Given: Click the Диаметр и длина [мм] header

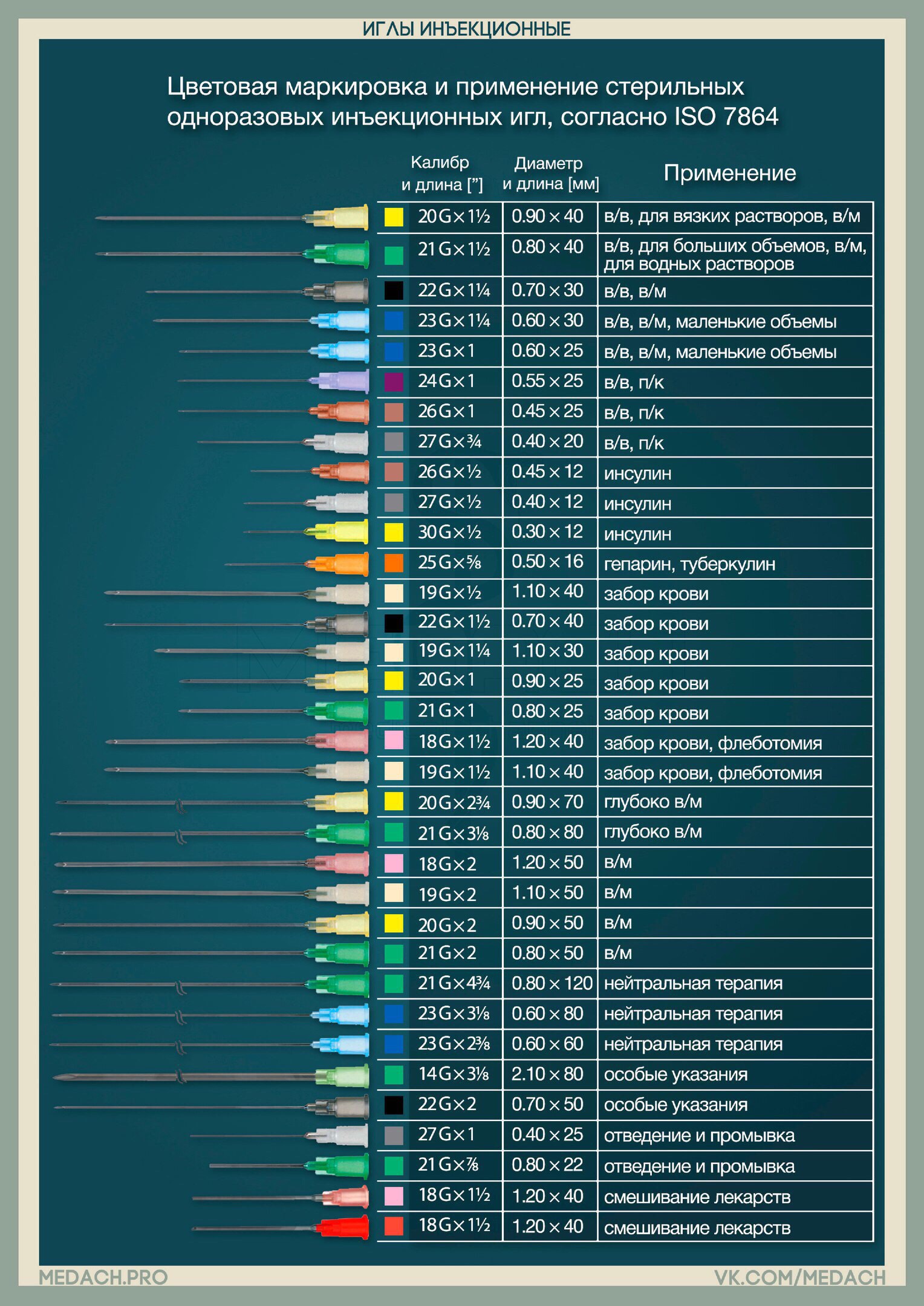Looking at the screenshot, I should (550, 173).
